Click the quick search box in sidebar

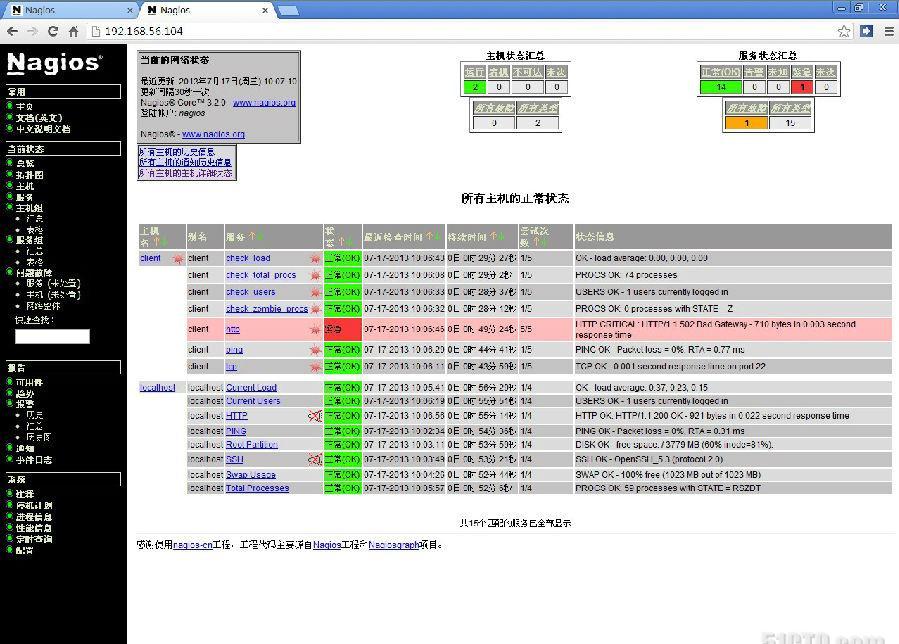(x=52, y=337)
